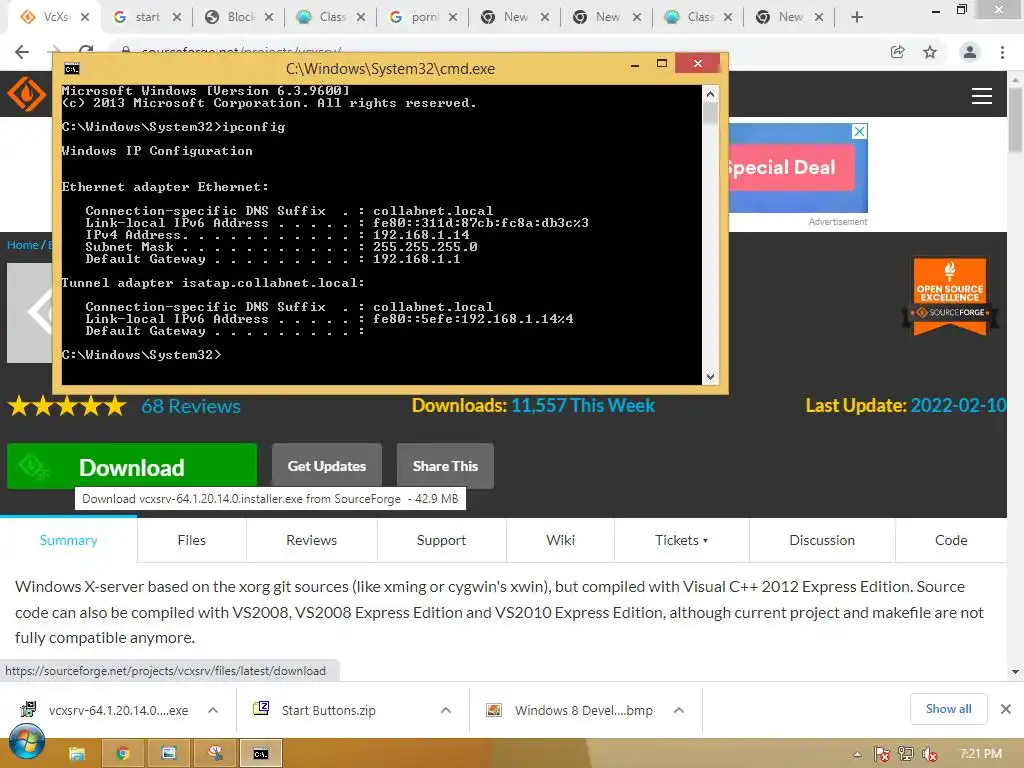Viewport: 1024px width, 768px height.
Task: Select the Summary tab
Action: tap(69, 540)
